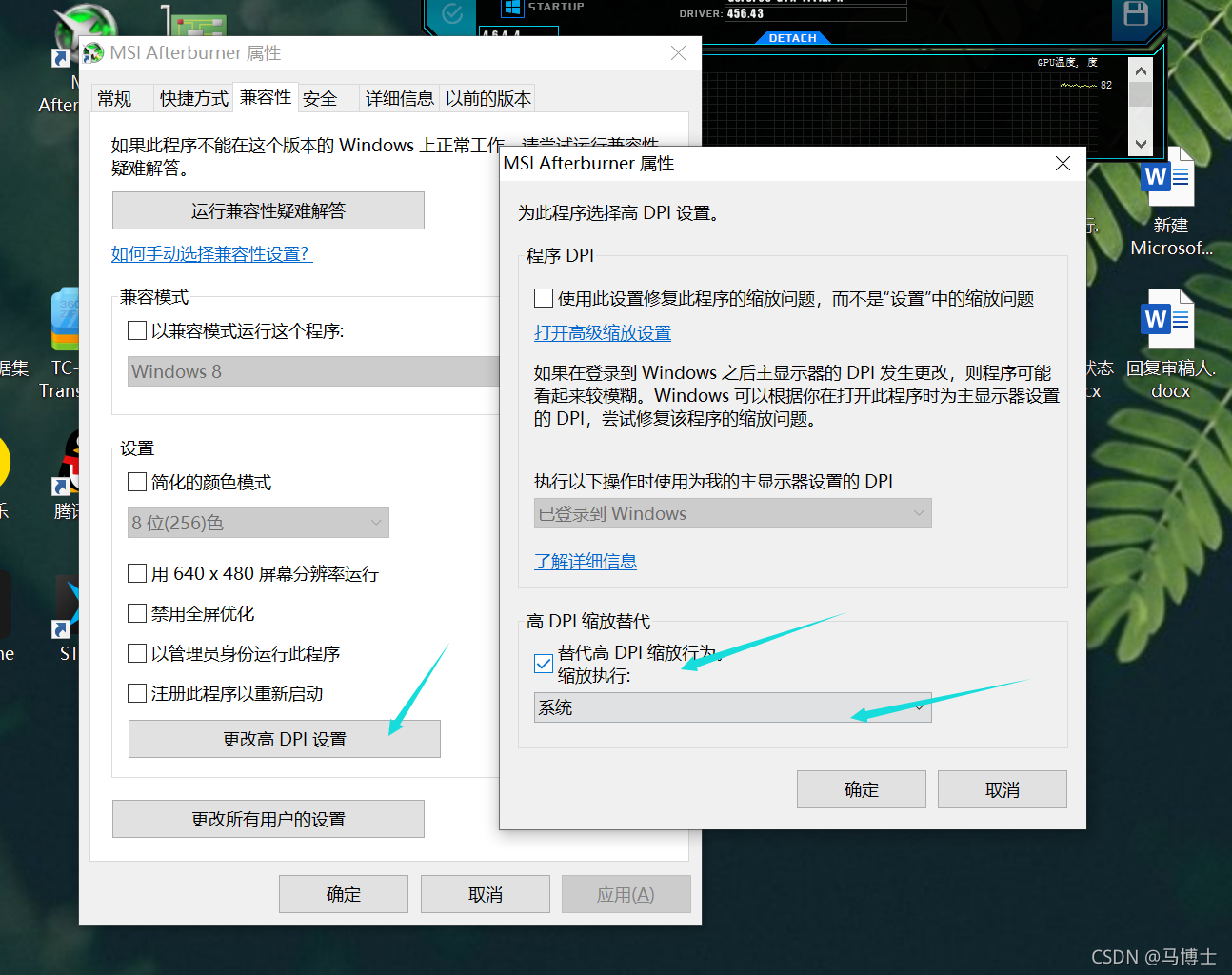Screen dimensions: 1232x975
Task: Open the 8 位(256)色 color dropdown
Action: coord(258,523)
